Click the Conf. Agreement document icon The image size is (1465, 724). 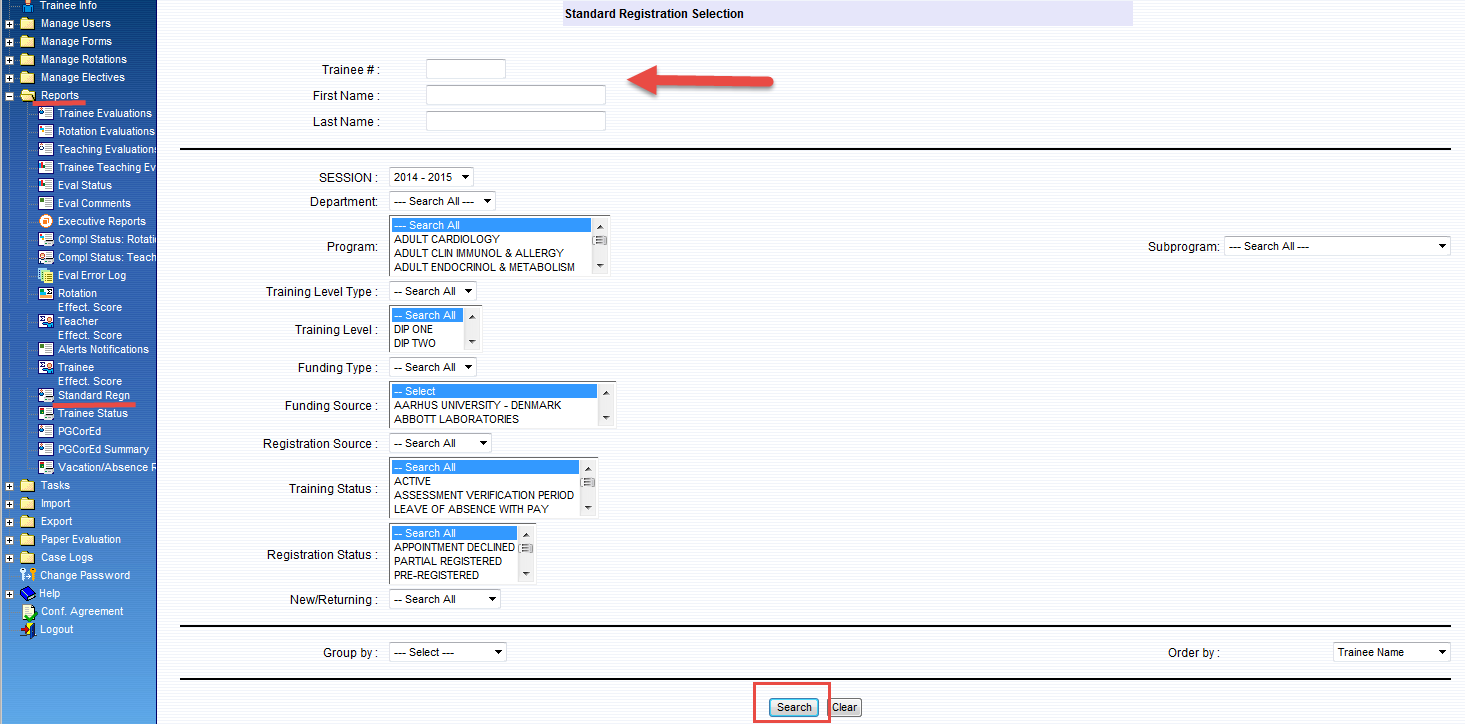[28, 611]
